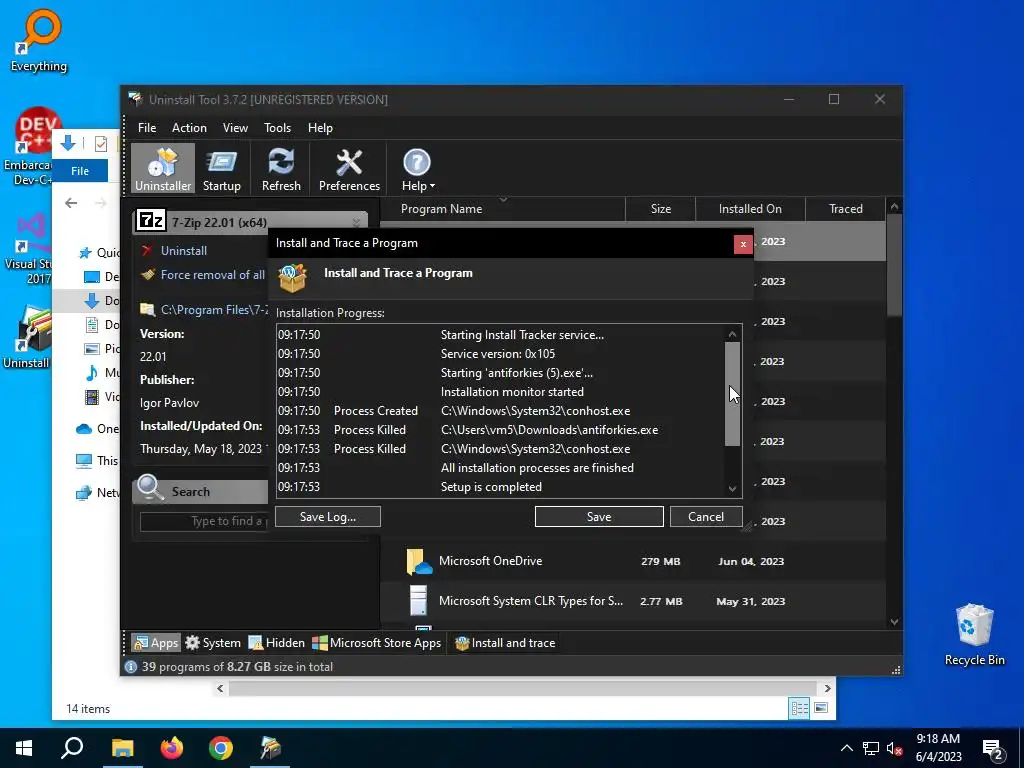Click the Uninstall link for 7-Zip
This screenshot has height=768, width=1024.
184,251
